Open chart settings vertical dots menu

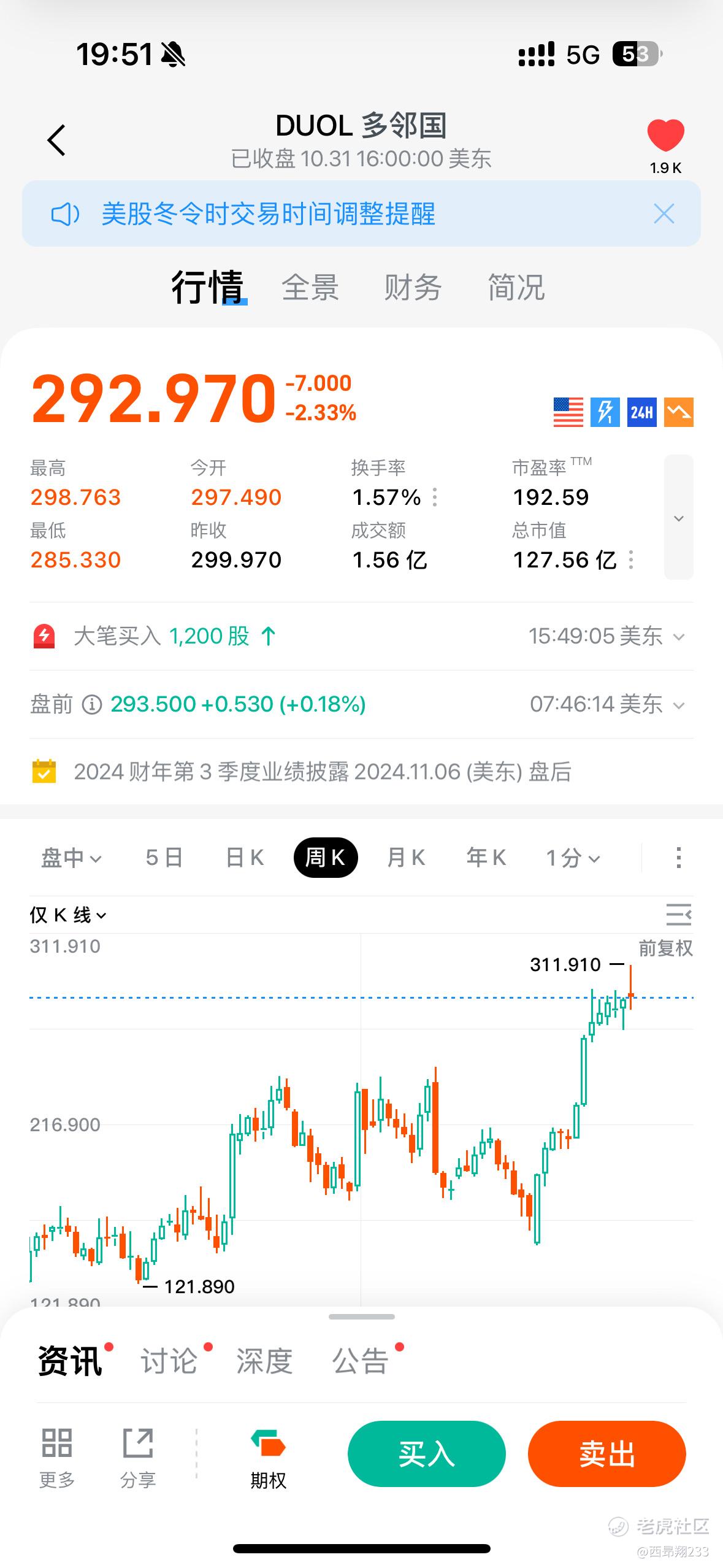(x=678, y=858)
